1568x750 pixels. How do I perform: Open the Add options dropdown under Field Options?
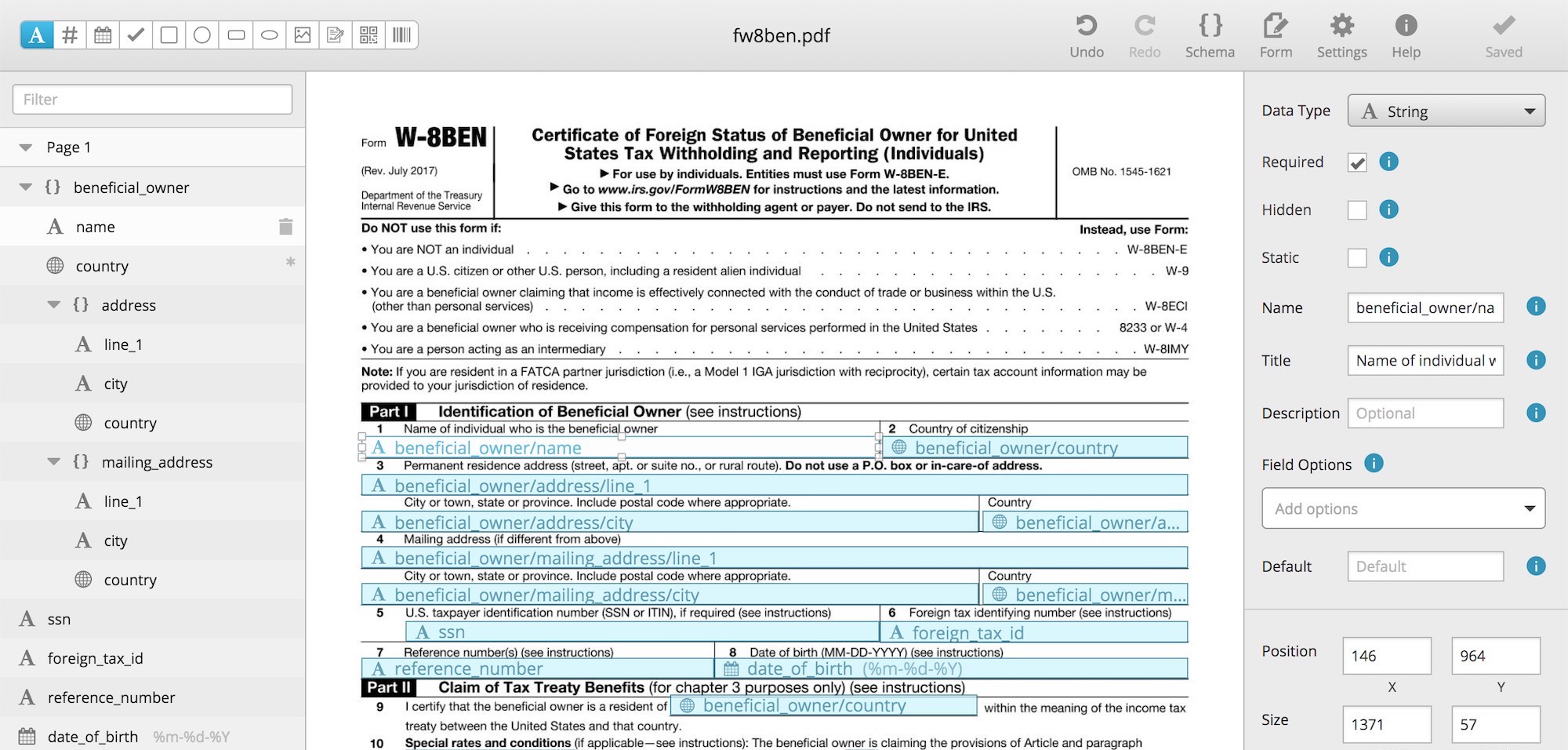[1403, 508]
